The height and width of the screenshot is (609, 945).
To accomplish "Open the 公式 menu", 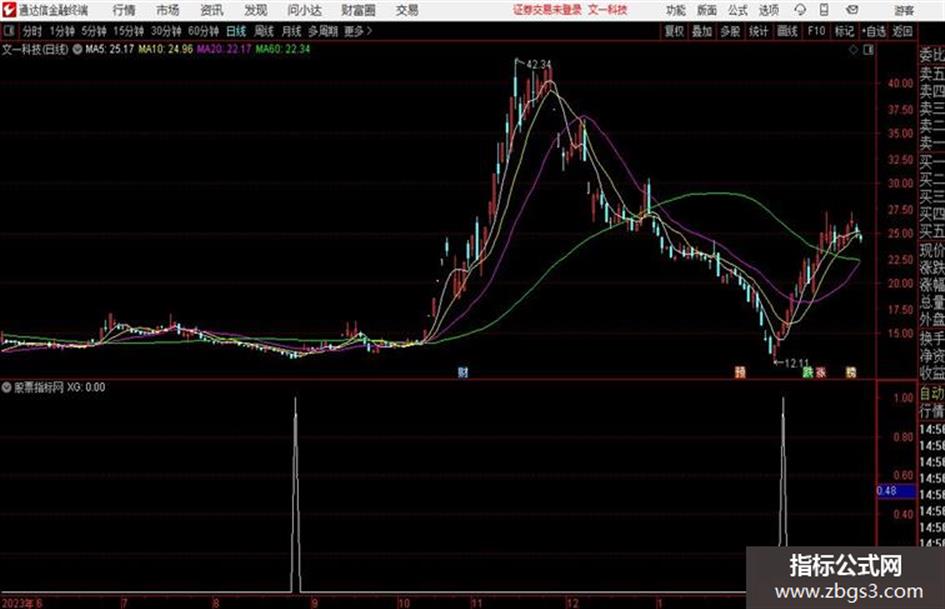I will 738,10.
